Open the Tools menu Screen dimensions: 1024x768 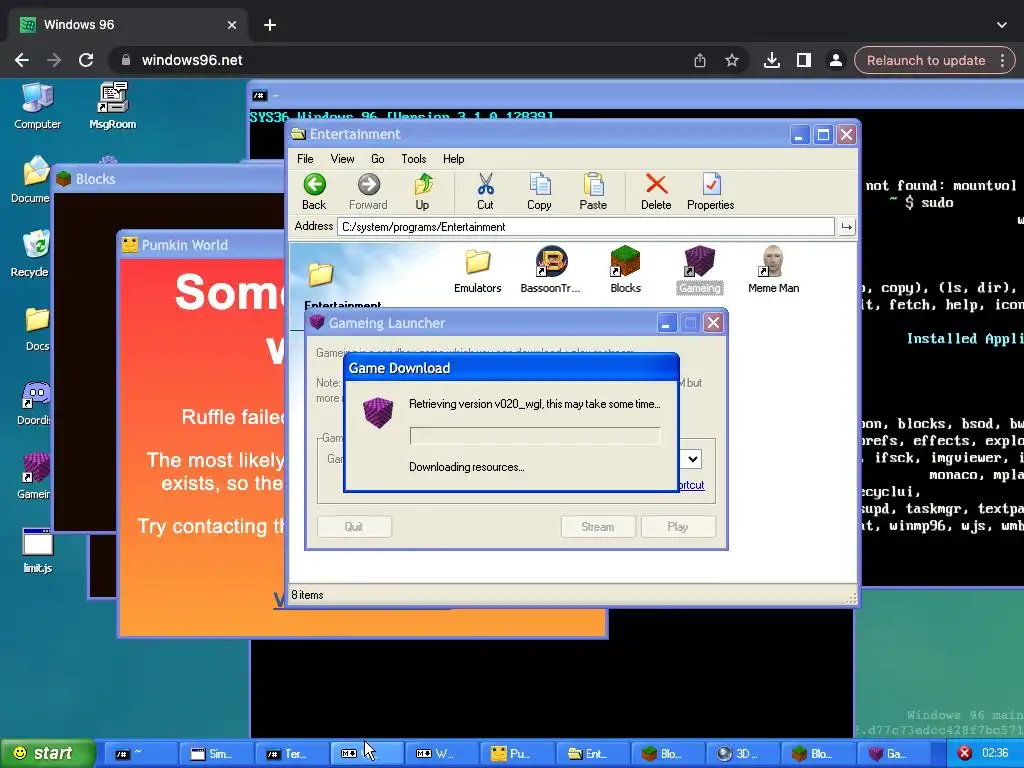tap(413, 159)
